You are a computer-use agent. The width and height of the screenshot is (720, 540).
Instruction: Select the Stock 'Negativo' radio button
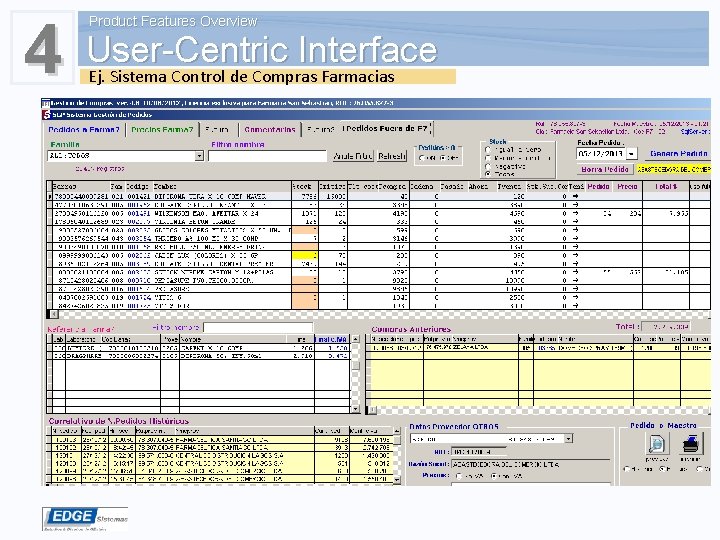[488, 166]
